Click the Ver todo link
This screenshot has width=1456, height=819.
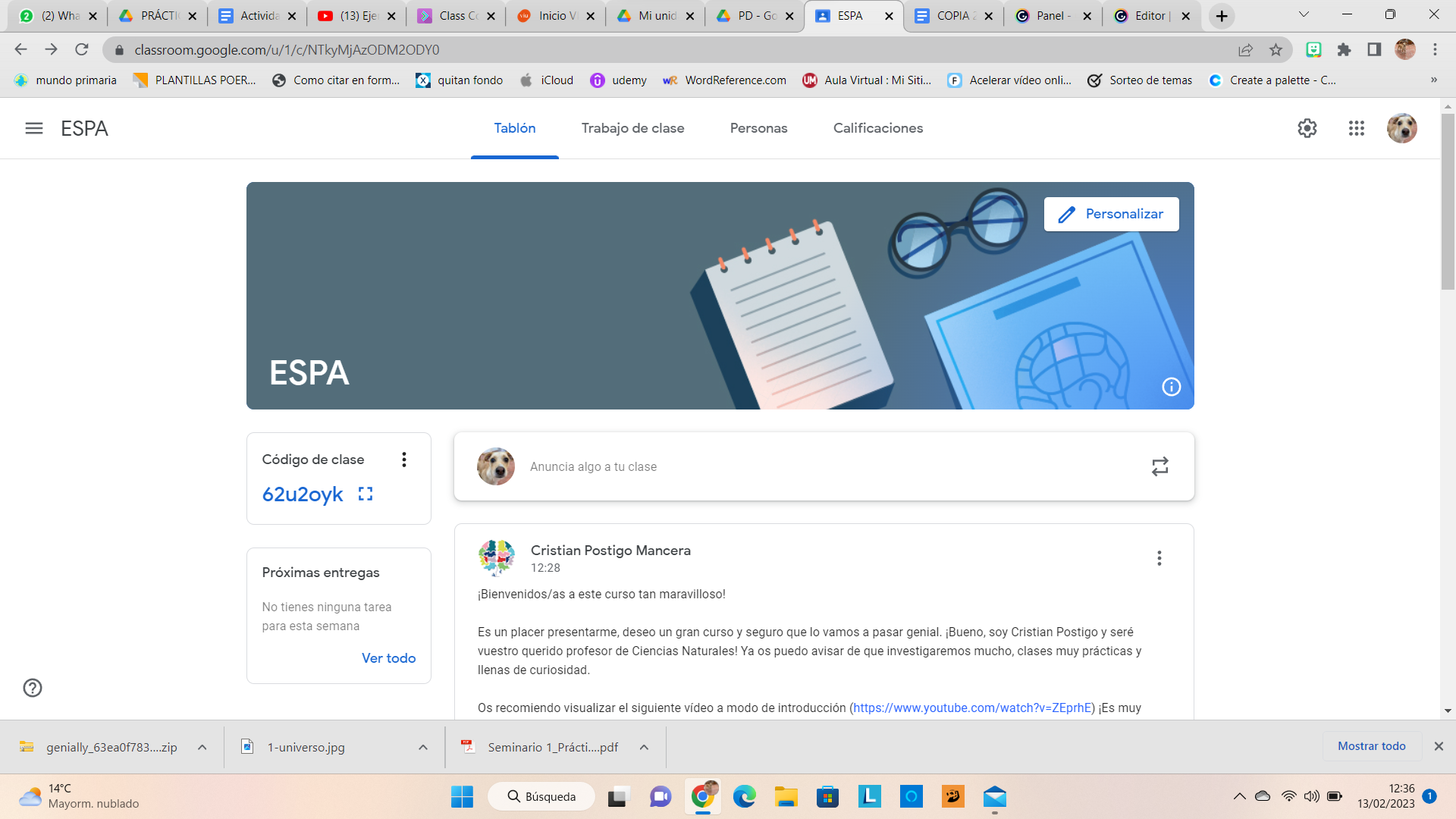[x=388, y=658]
